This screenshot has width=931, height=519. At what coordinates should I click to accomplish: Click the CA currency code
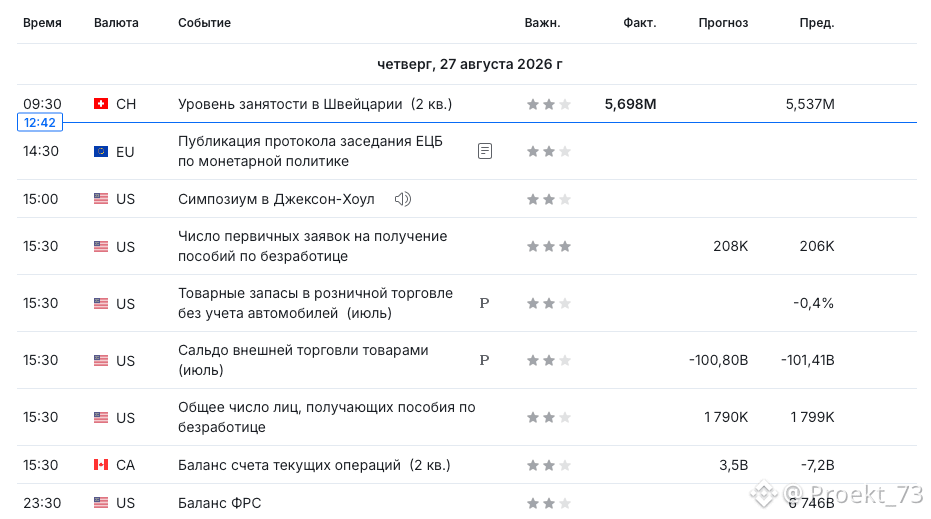pos(125,465)
